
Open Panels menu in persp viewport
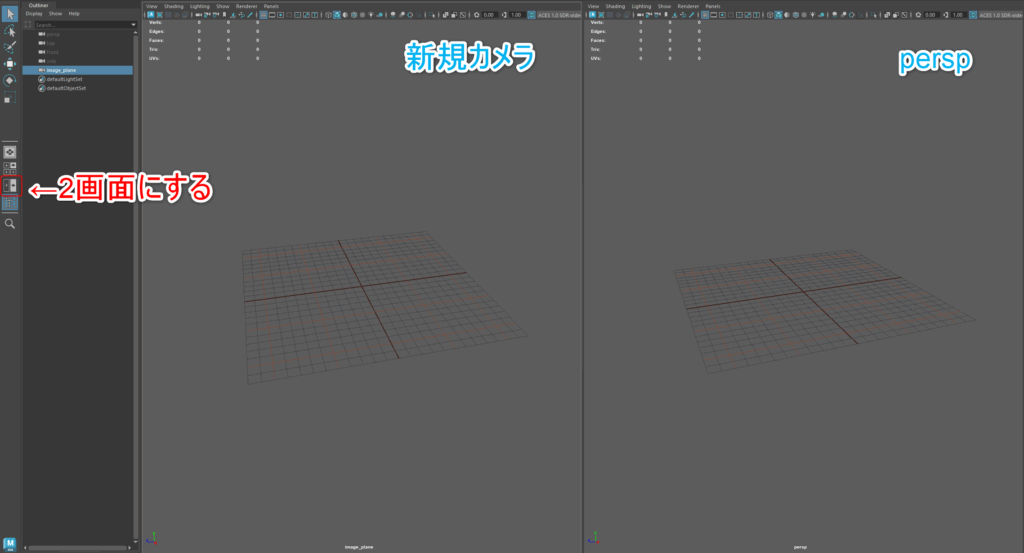pos(712,6)
